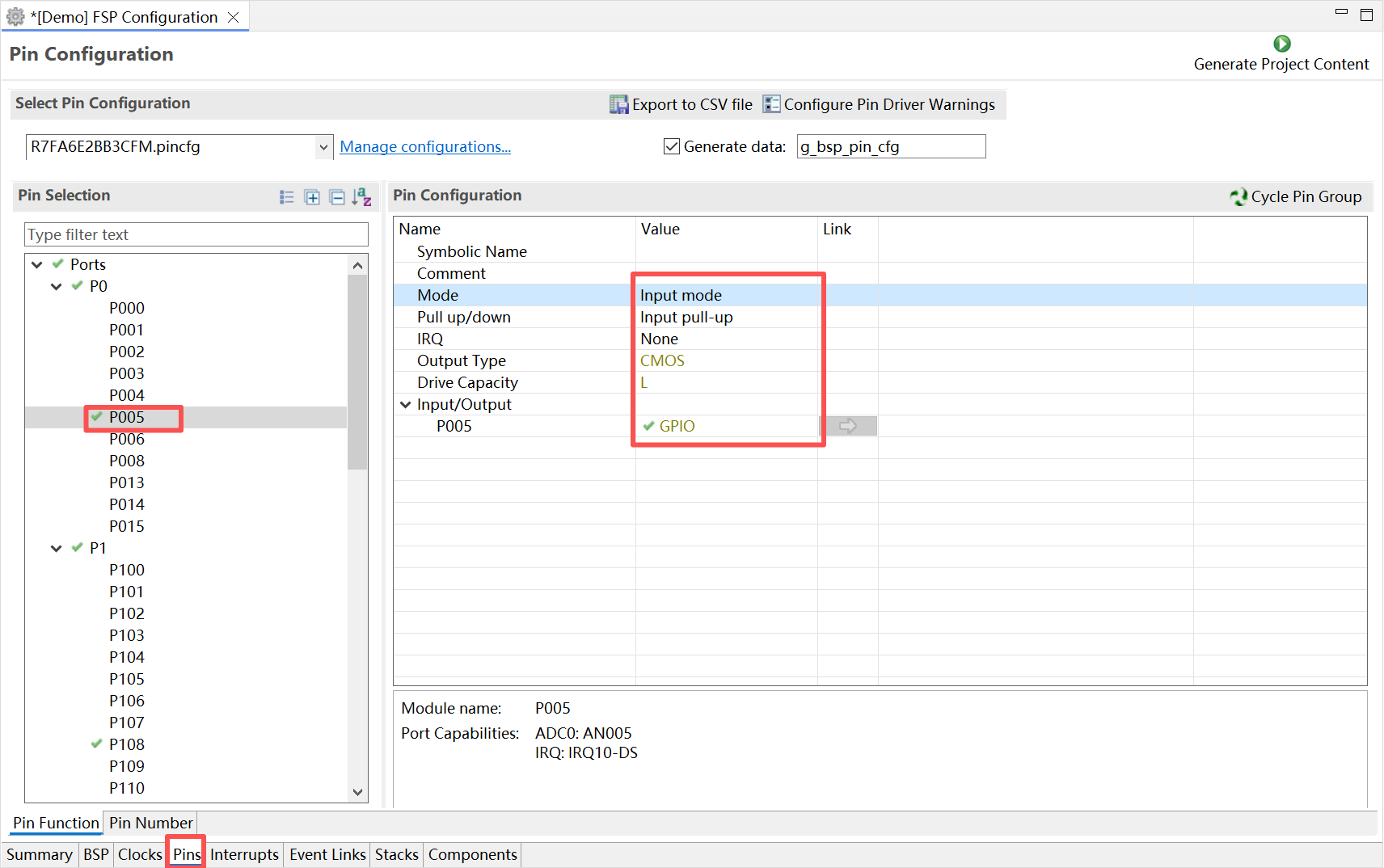
Task: Collapse the P1 port group
Action: click(x=57, y=548)
